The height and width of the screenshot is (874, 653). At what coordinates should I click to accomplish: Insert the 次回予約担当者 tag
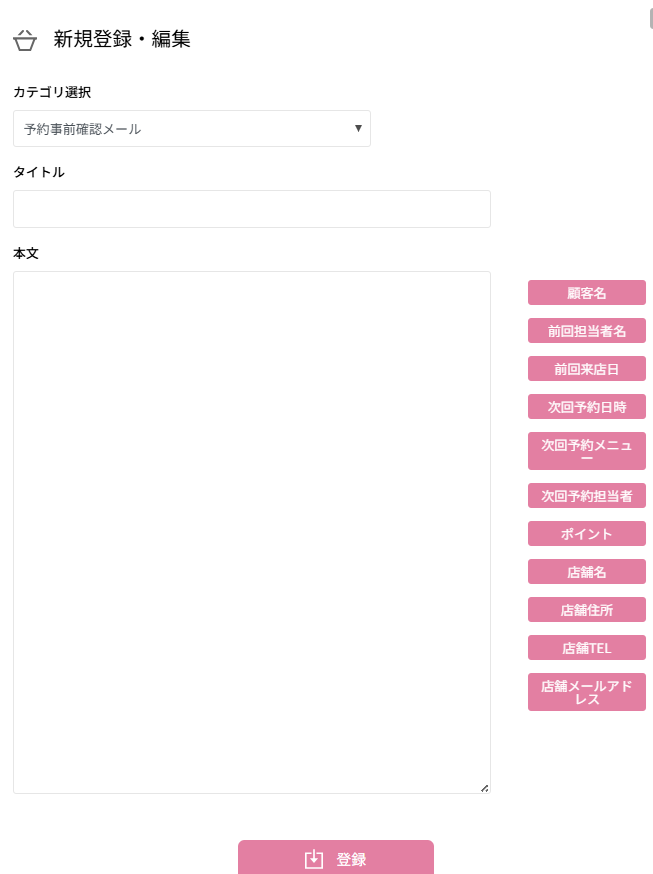coord(586,496)
